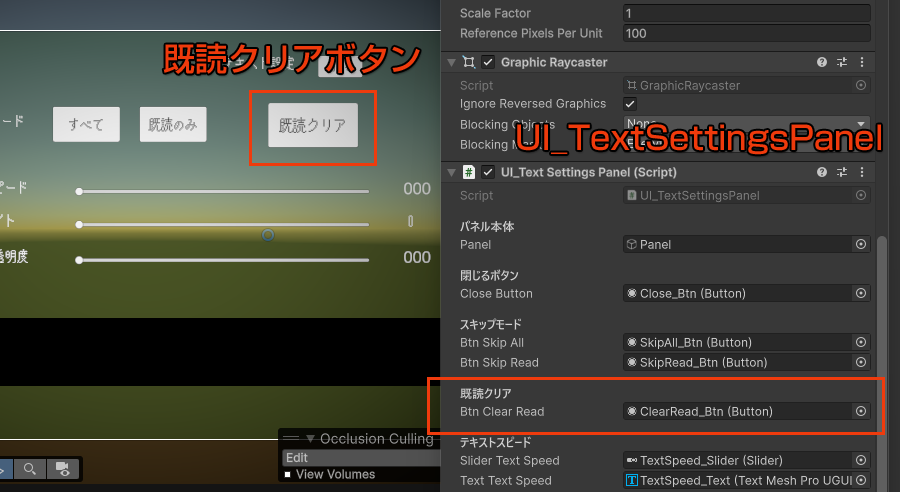Collapse the Graphic Raycaster component foldout
900x492 pixels.
pyautogui.click(x=450, y=62)
